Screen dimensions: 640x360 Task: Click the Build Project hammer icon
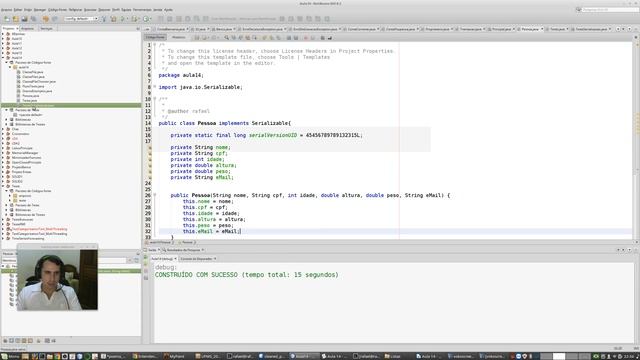point(104,19)
